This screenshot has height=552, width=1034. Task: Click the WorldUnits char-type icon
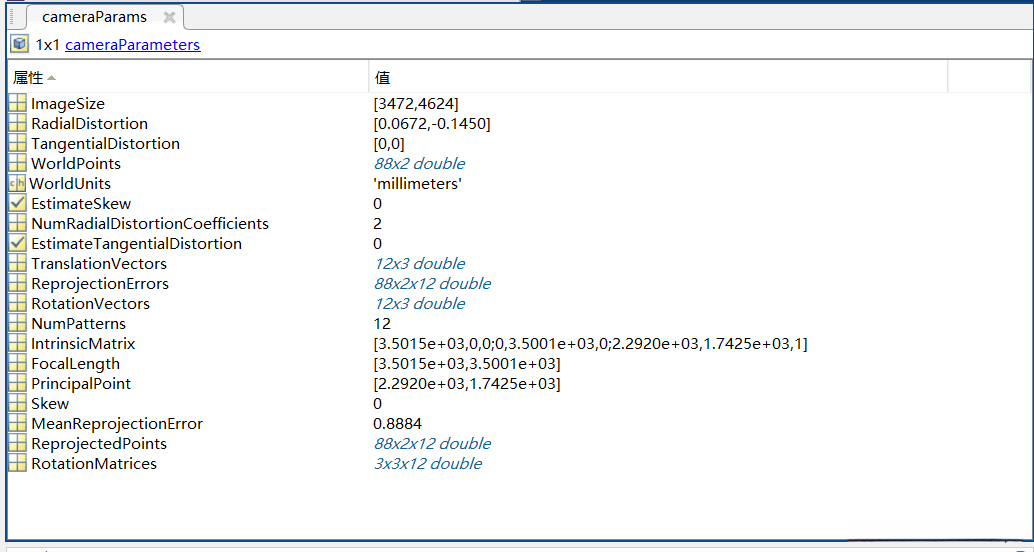[x=17, y=184]
